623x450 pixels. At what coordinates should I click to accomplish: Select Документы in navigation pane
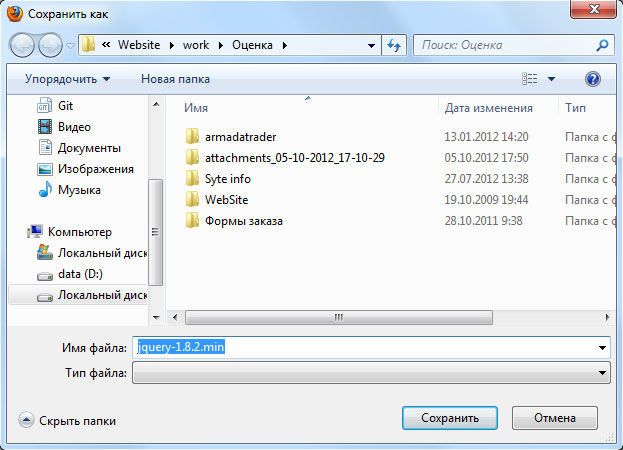[89, 148]
